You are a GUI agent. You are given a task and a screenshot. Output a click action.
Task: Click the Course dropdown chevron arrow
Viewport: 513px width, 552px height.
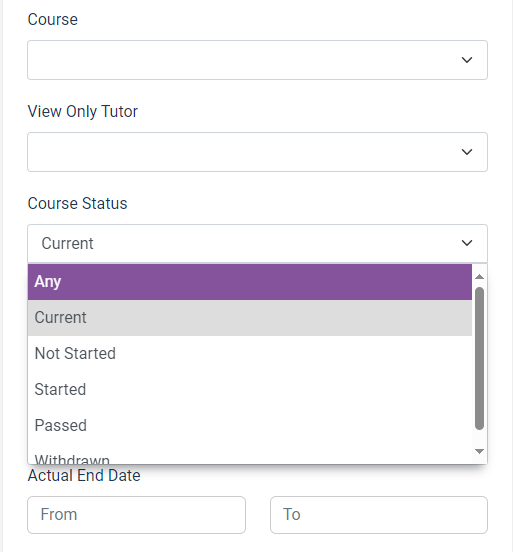point(467,60)
